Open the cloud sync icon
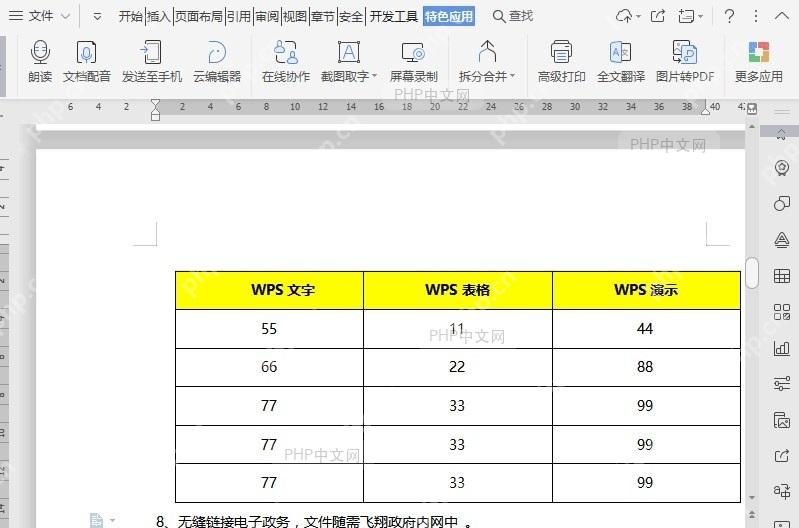Screen dimensions: 799x528 625,16
